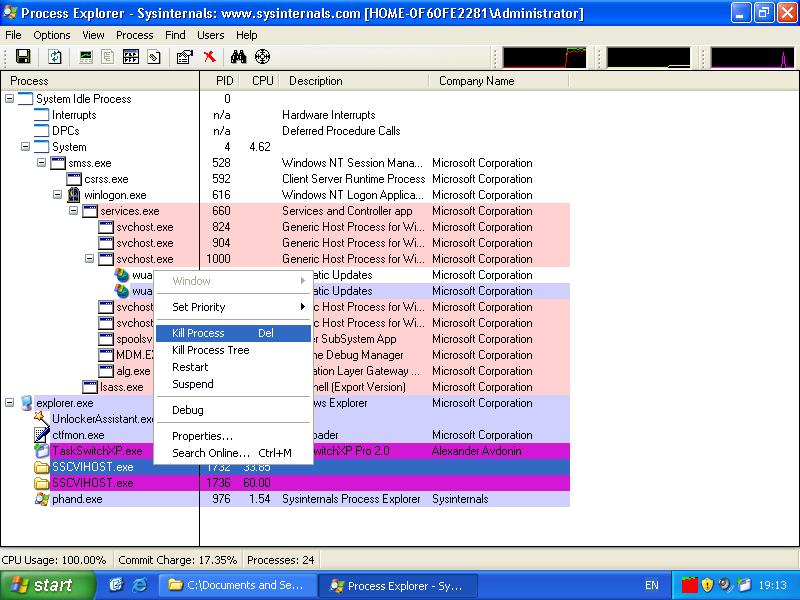The image size is (800, 600).
Task: Sort by the Process column header
Action: (x=100, y=81)
